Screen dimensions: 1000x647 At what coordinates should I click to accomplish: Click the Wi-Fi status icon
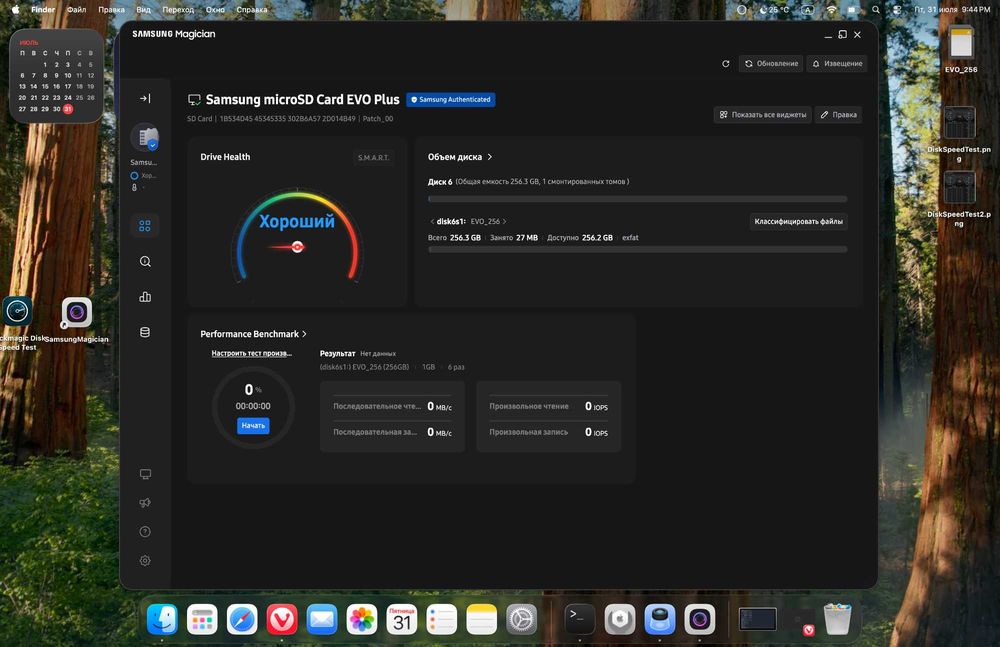coord(832,10)
